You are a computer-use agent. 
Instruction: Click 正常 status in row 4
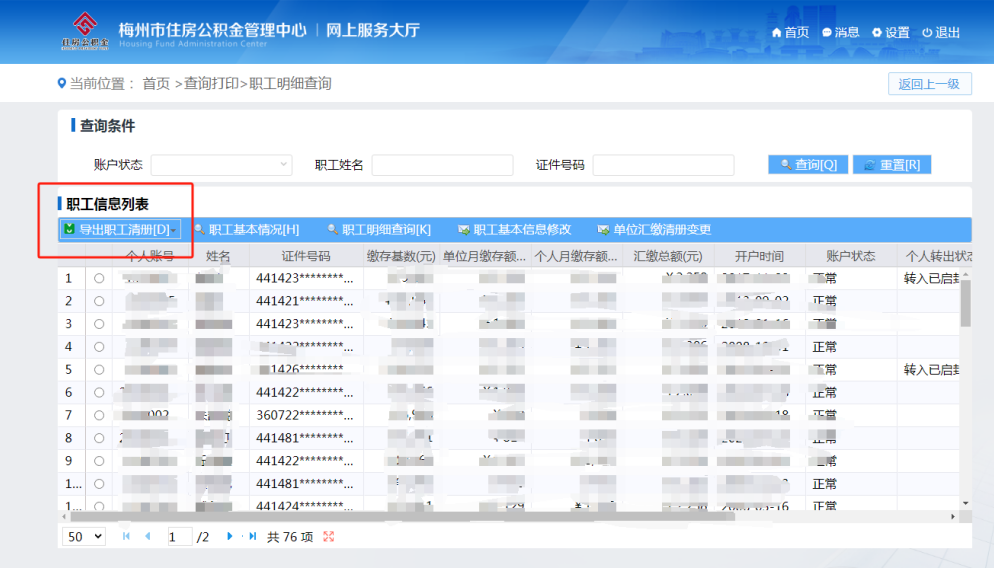click(x=825, y=347)
